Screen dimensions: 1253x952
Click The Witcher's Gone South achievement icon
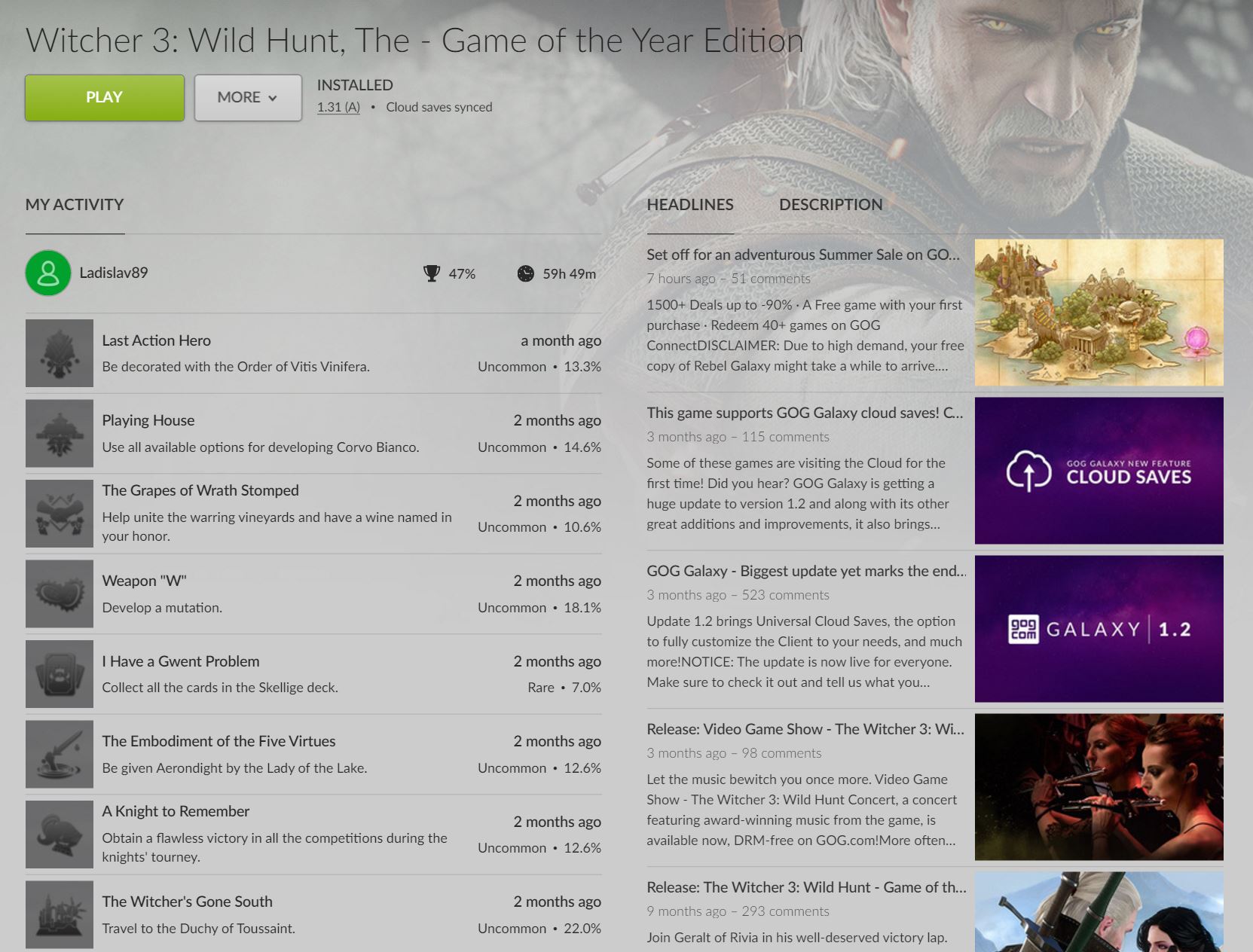pyautogui.click(x=60, y=914)
